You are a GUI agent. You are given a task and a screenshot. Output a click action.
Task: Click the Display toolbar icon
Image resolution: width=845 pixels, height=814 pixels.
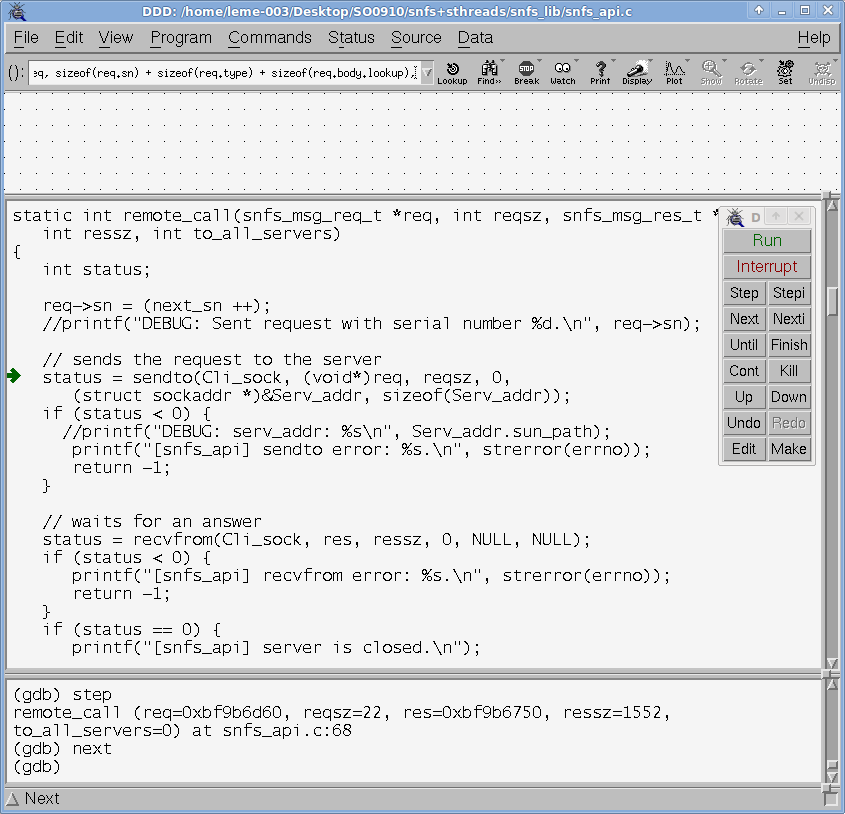click(x=637, y=73)
